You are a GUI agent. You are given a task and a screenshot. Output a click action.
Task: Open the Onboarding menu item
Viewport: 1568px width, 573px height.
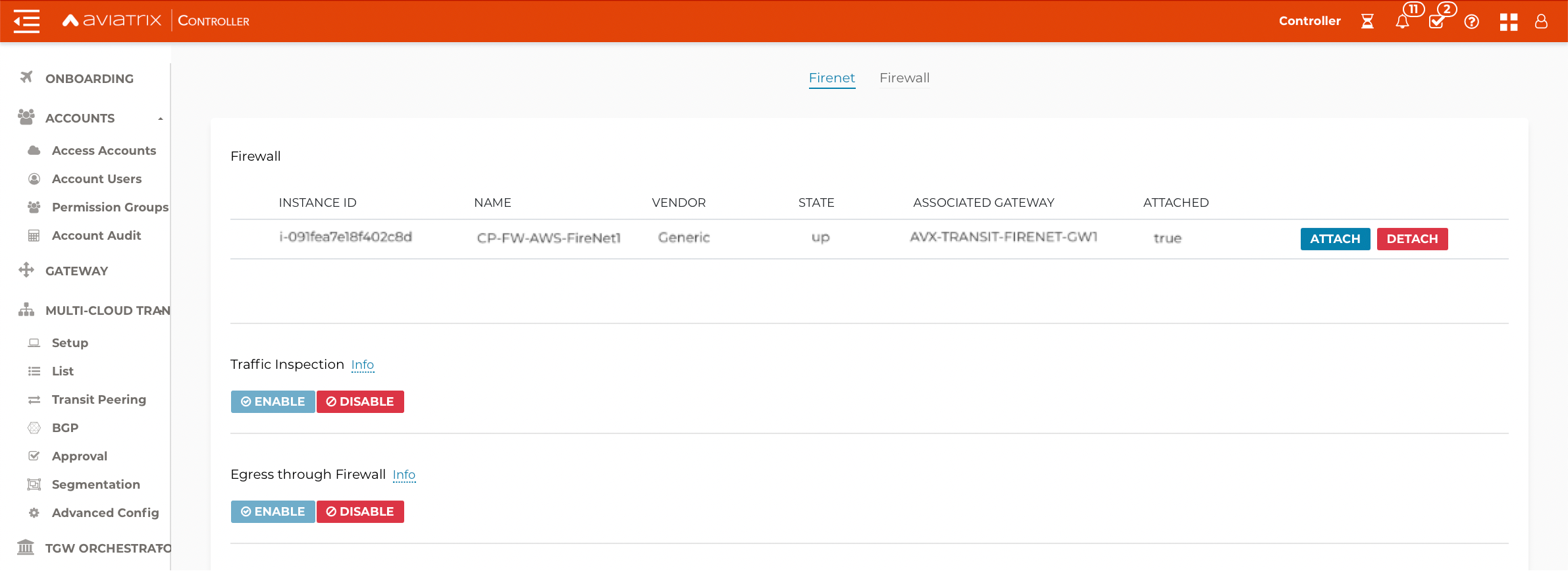point(90,78)
